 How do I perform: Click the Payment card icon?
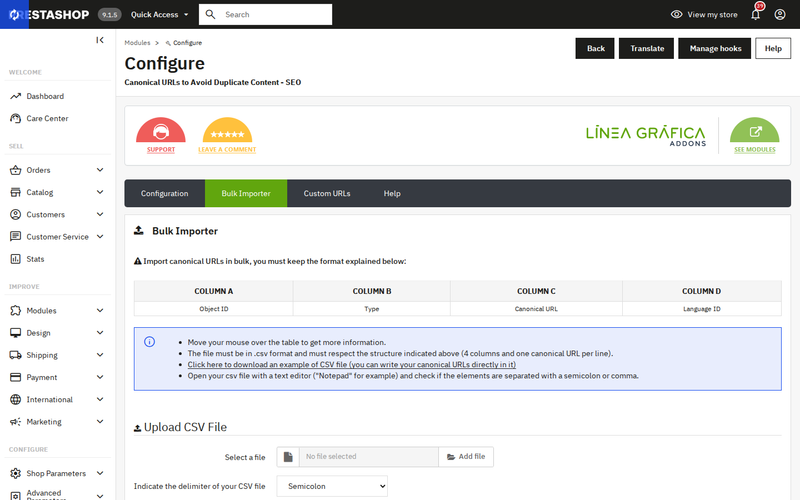pyautogui.click(x=15, y=377)
